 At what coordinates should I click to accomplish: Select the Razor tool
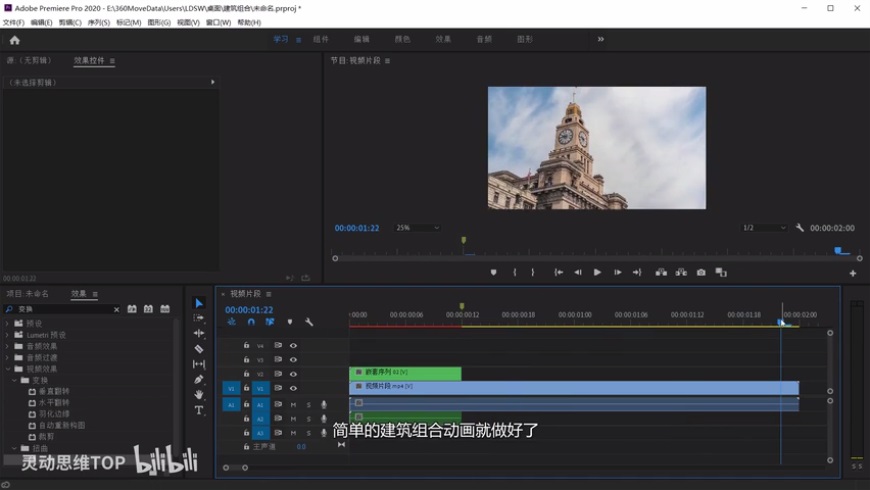tap(199, 348)
